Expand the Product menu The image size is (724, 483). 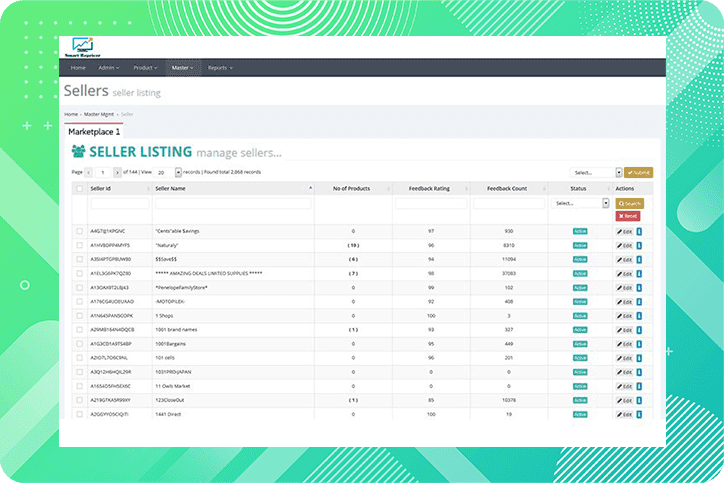pos(145,68)
